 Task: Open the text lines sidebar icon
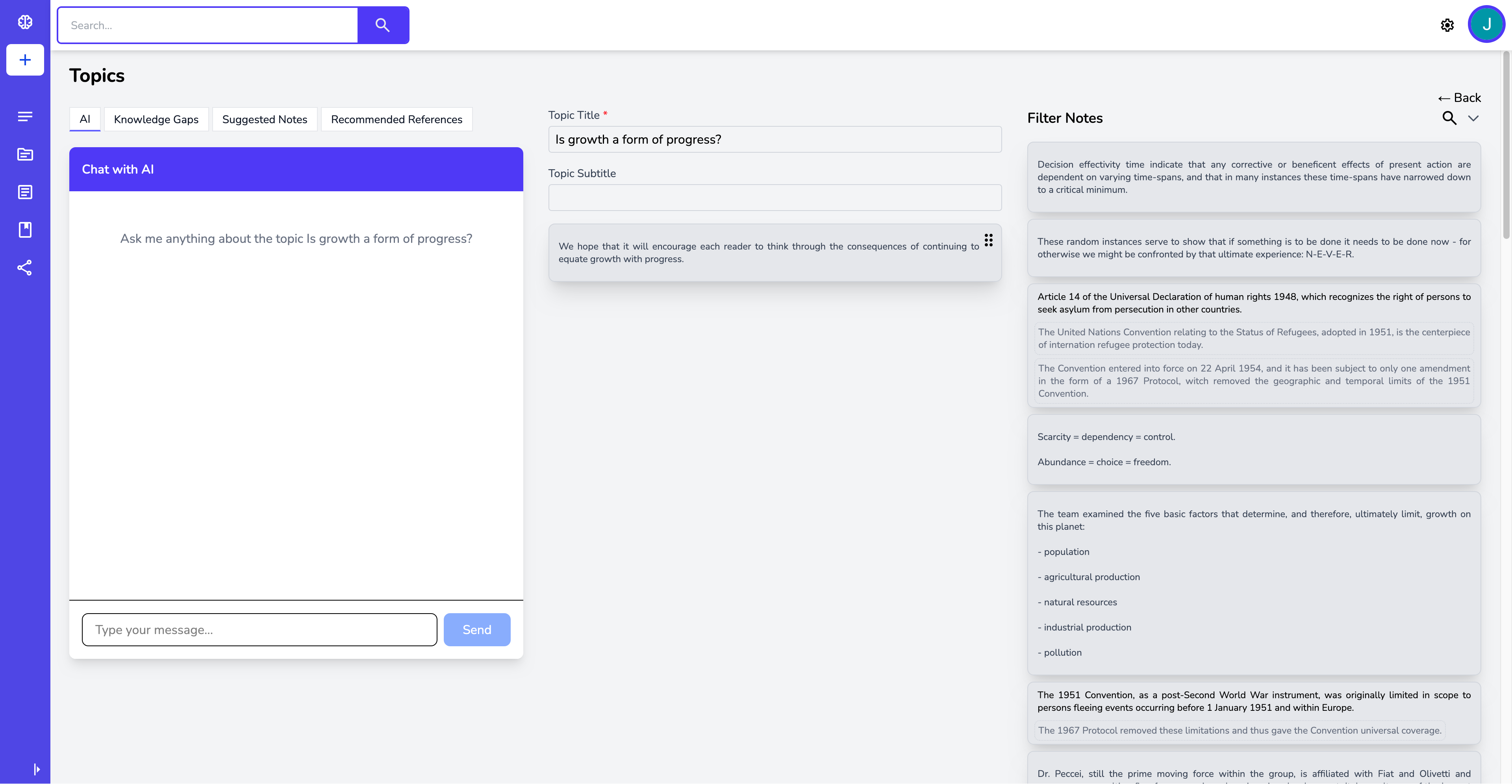click(25, 116)
